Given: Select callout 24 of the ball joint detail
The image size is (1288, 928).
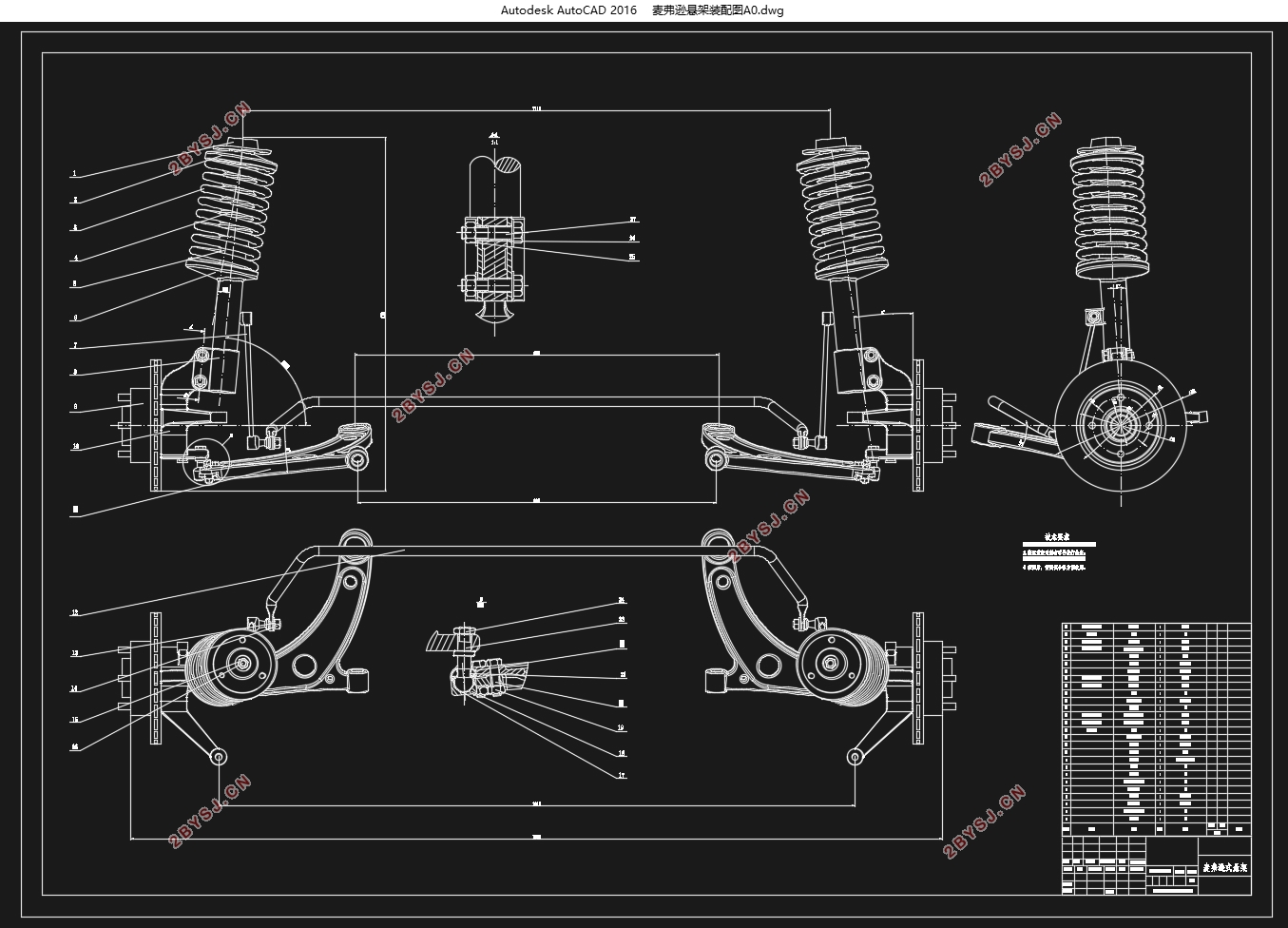Looking at the screenshot, I should coord(622,601).
